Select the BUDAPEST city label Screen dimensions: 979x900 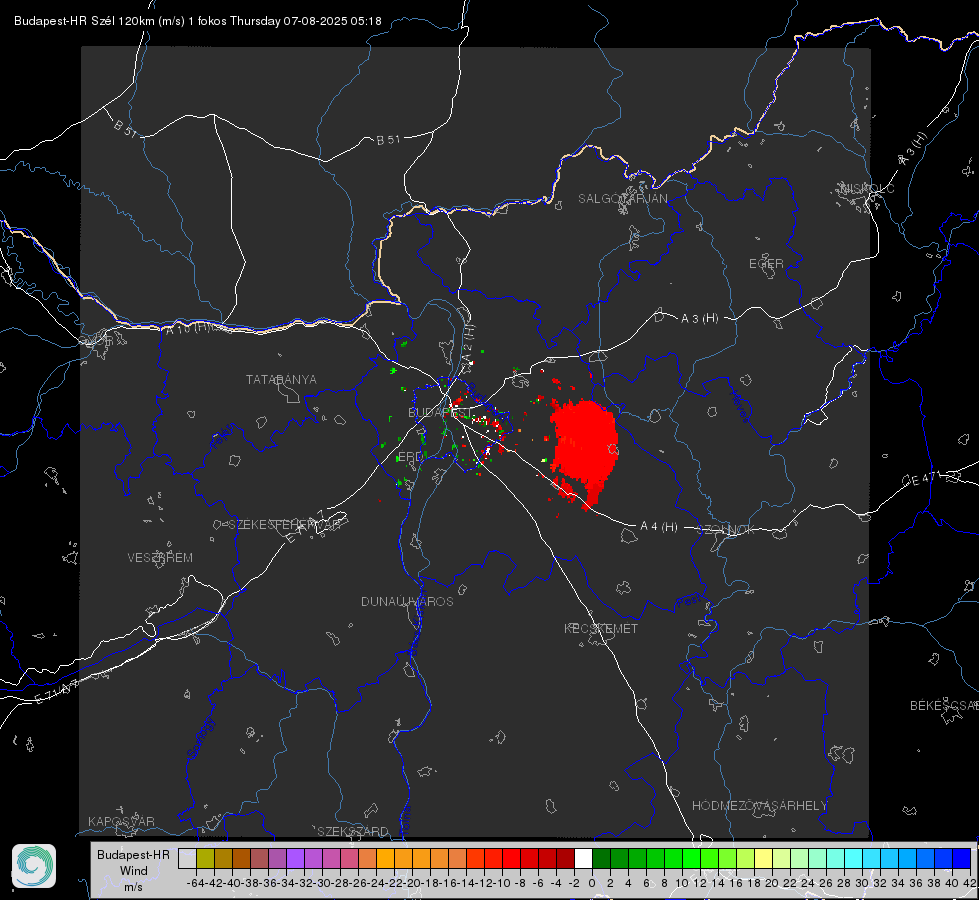440,412
